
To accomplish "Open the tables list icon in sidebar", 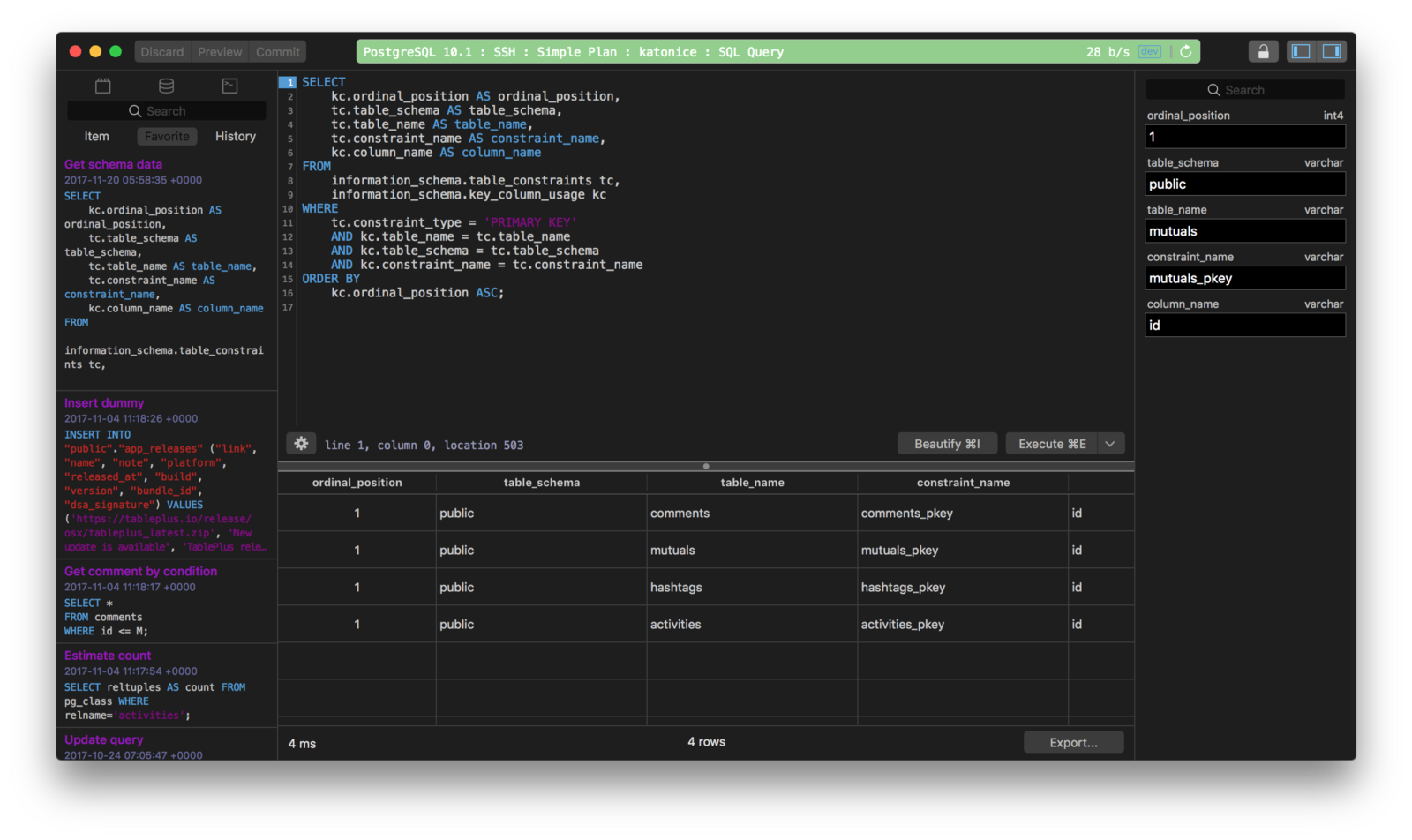I will pyautogui.click(x=103, y=86).
